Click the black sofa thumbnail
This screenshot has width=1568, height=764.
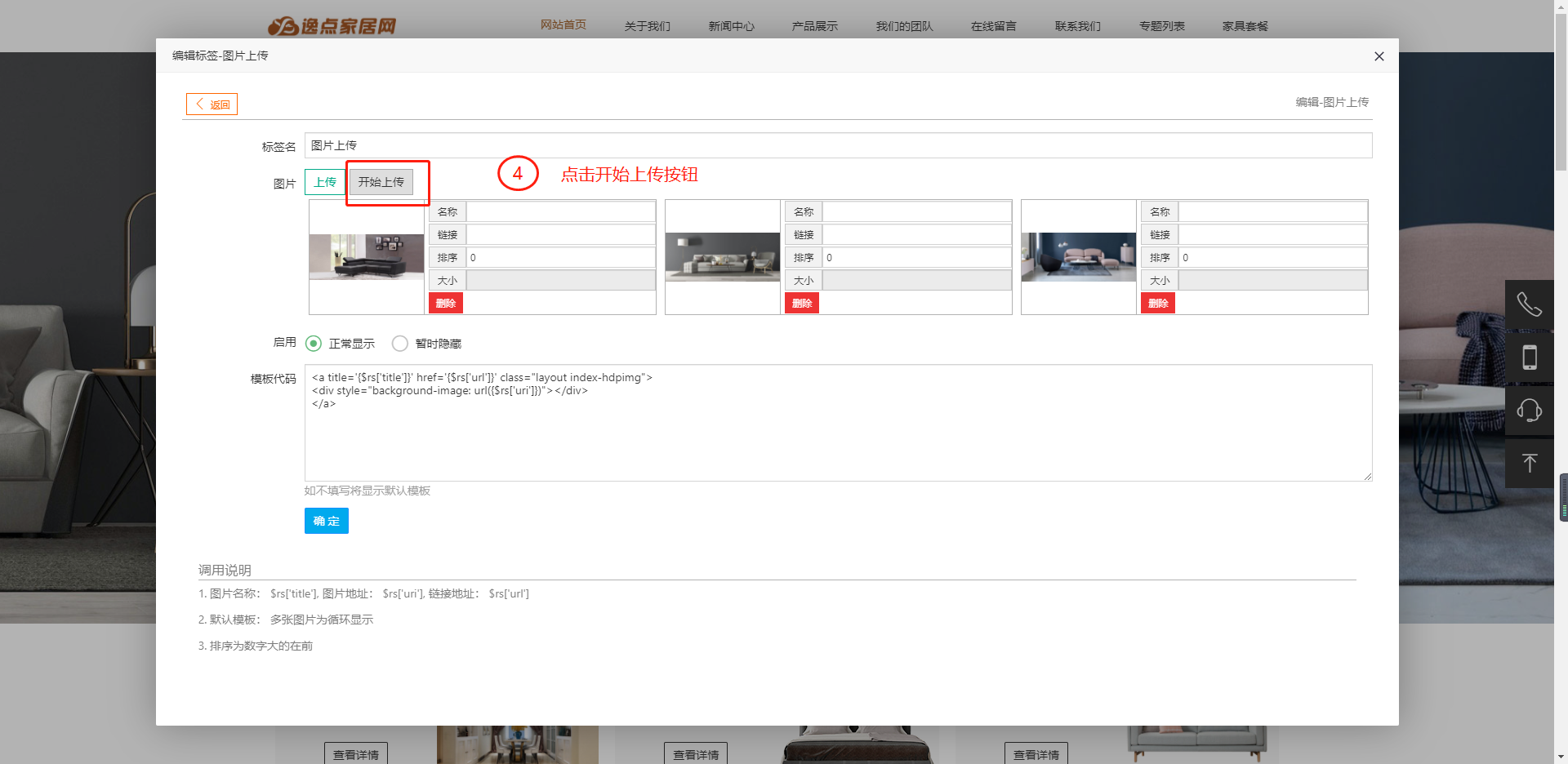point(367,257)
